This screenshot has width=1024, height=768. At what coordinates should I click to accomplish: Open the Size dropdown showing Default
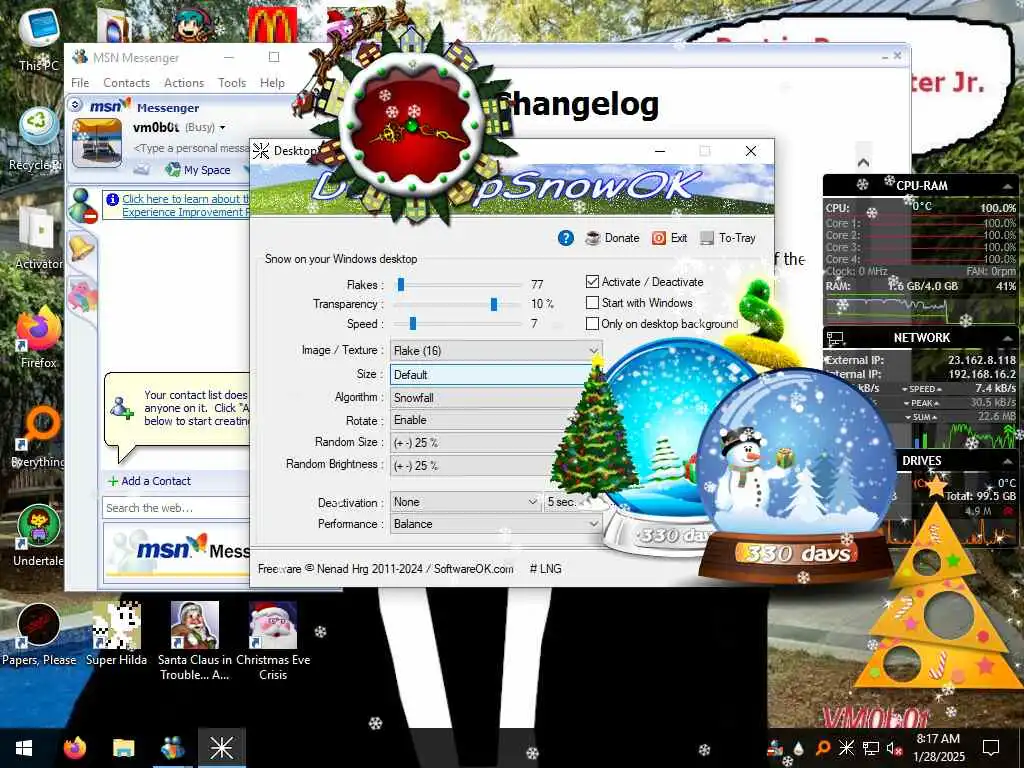pos(491,374)
